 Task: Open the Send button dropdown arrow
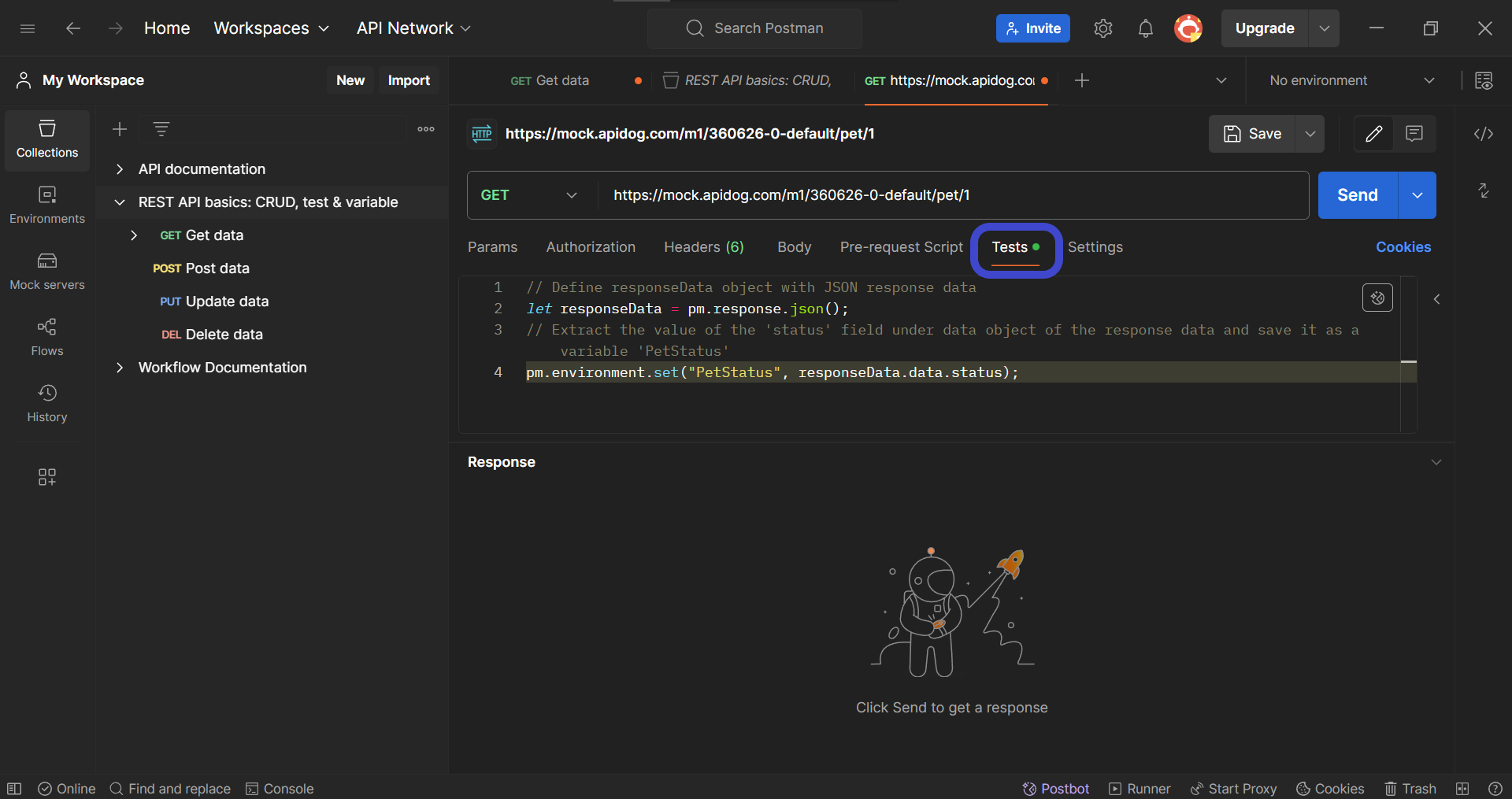pos(1417,195)
